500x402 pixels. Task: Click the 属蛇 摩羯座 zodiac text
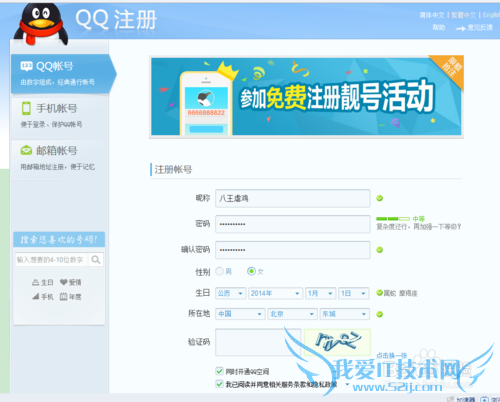click(x=400, y=293)
